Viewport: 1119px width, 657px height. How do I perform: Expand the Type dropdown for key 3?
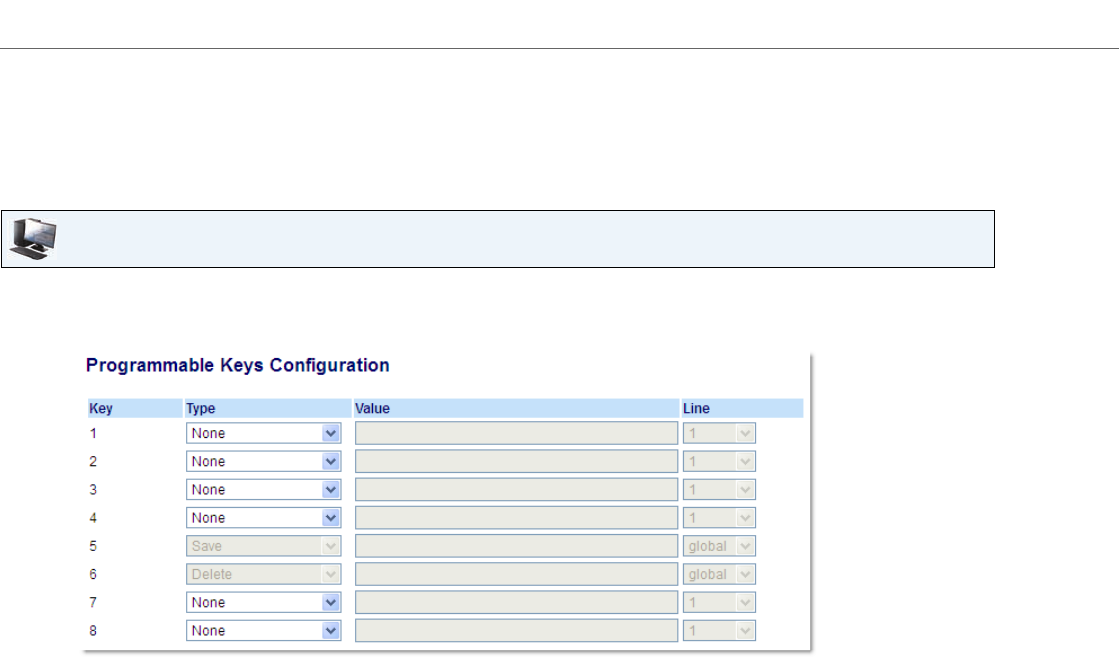264,490
